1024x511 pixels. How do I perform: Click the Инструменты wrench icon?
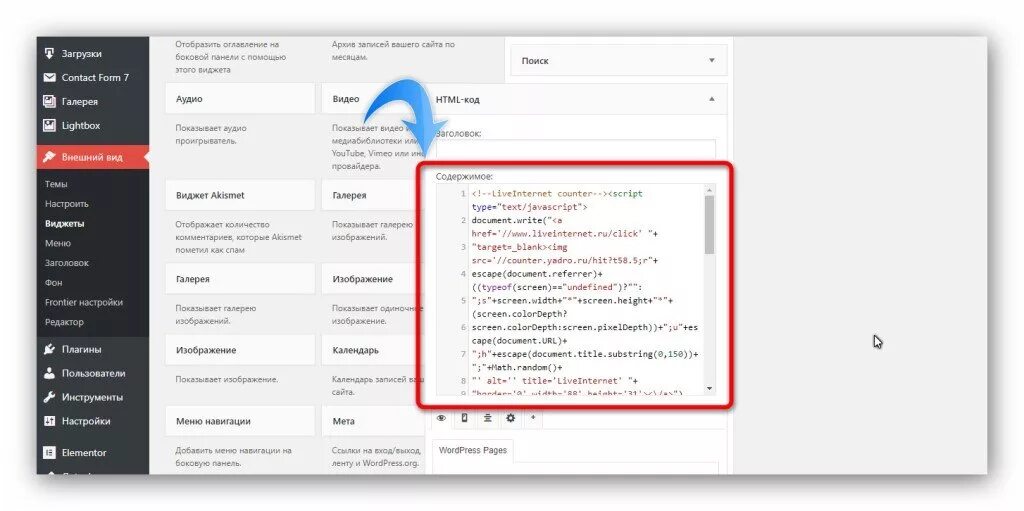pos(49,397)
